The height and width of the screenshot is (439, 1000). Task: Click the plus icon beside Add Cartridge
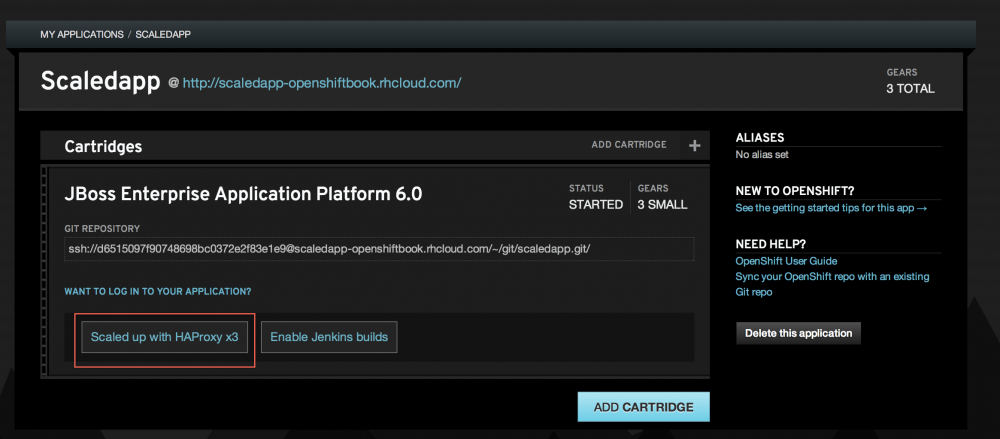(694, 146)
